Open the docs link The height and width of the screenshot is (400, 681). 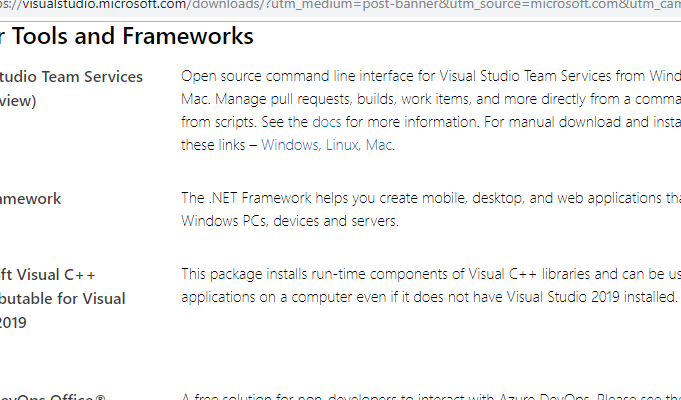tap(327, 122)
